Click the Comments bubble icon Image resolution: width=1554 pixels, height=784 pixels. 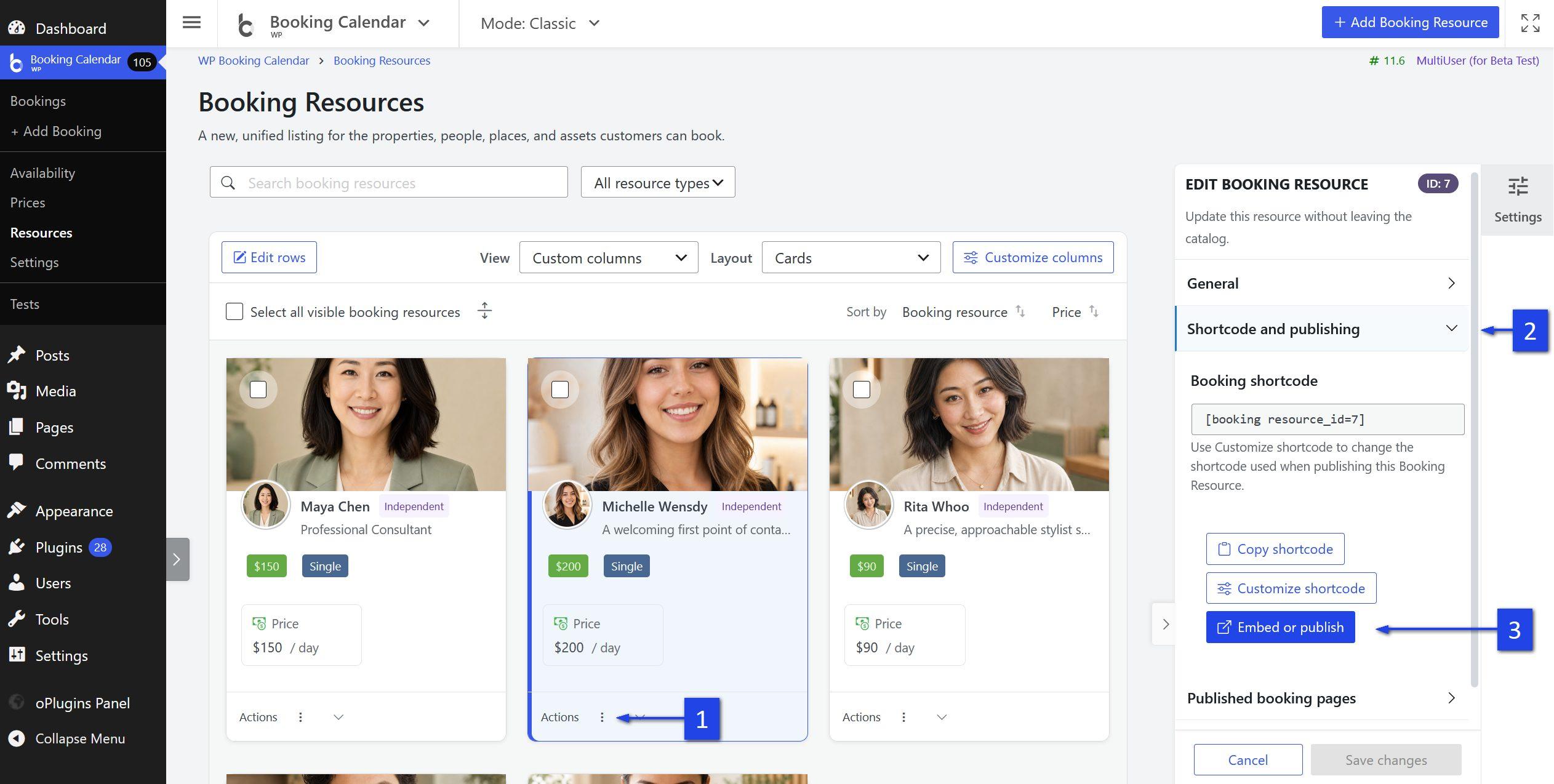click(x=17, y=463)
